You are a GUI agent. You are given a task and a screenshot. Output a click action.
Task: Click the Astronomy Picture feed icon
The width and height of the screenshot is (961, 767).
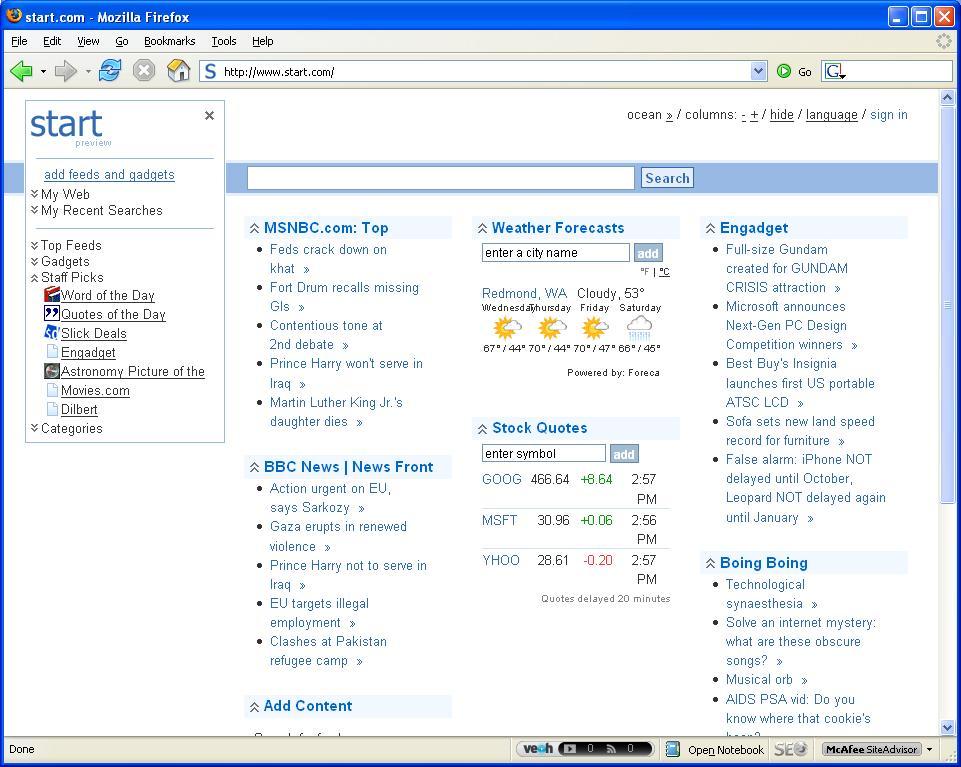tap(52, 370)
